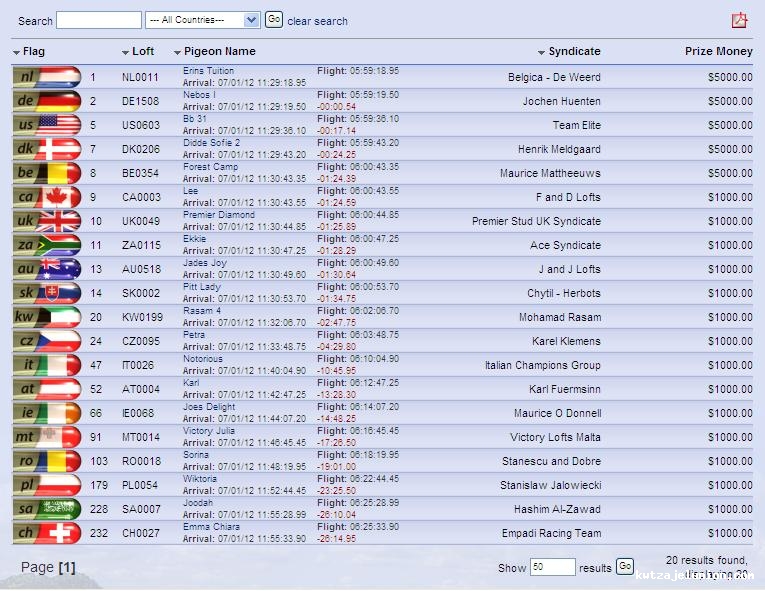The width and height of the screenshot is (765, 591).
Task: Click the United States 'us' flag icon
Action: 47,125
